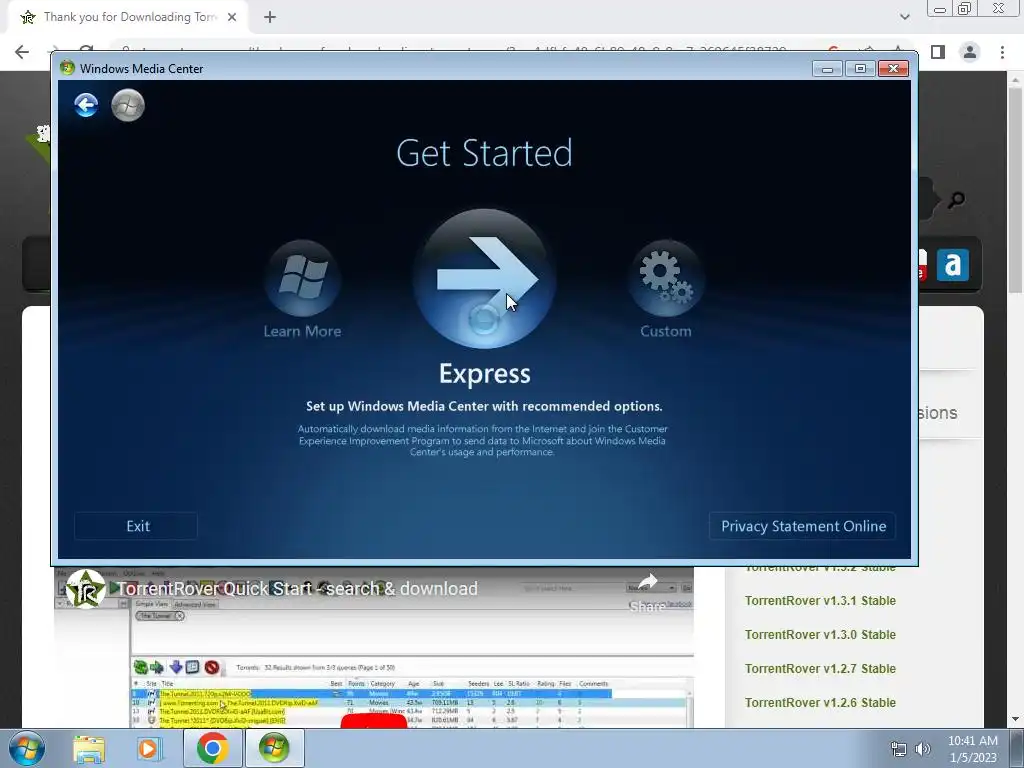Launch Windows Media Player from taskbar
The width and height of the screenshot is (1024, 768).
(149, 748)
